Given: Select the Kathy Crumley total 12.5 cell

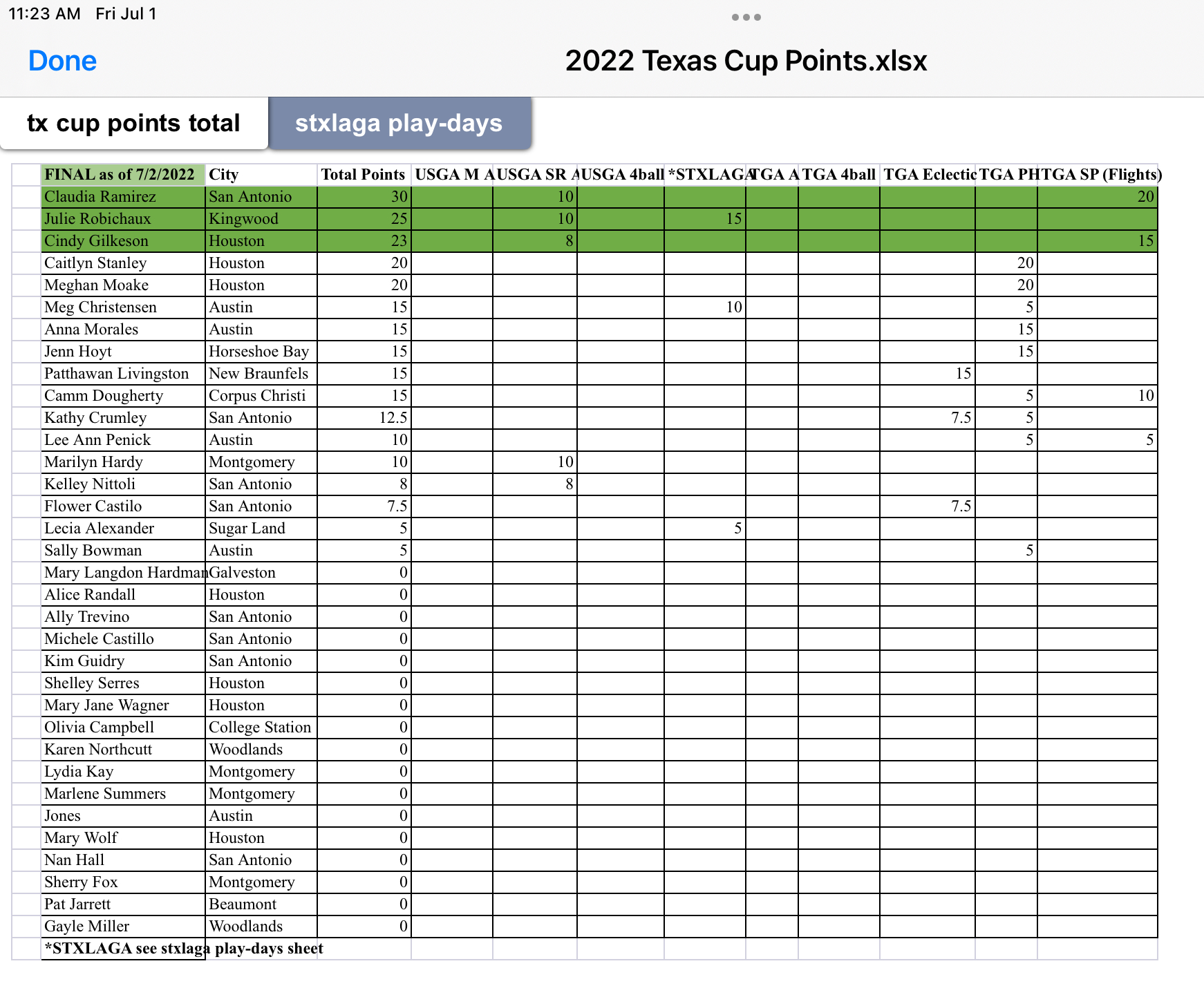Looking at the screenshot, I should click(364, 417).
